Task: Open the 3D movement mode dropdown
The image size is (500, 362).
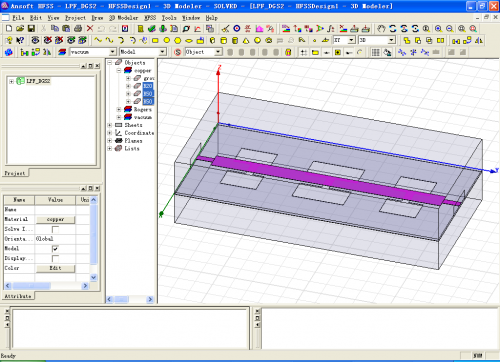Action: [392, 40]
